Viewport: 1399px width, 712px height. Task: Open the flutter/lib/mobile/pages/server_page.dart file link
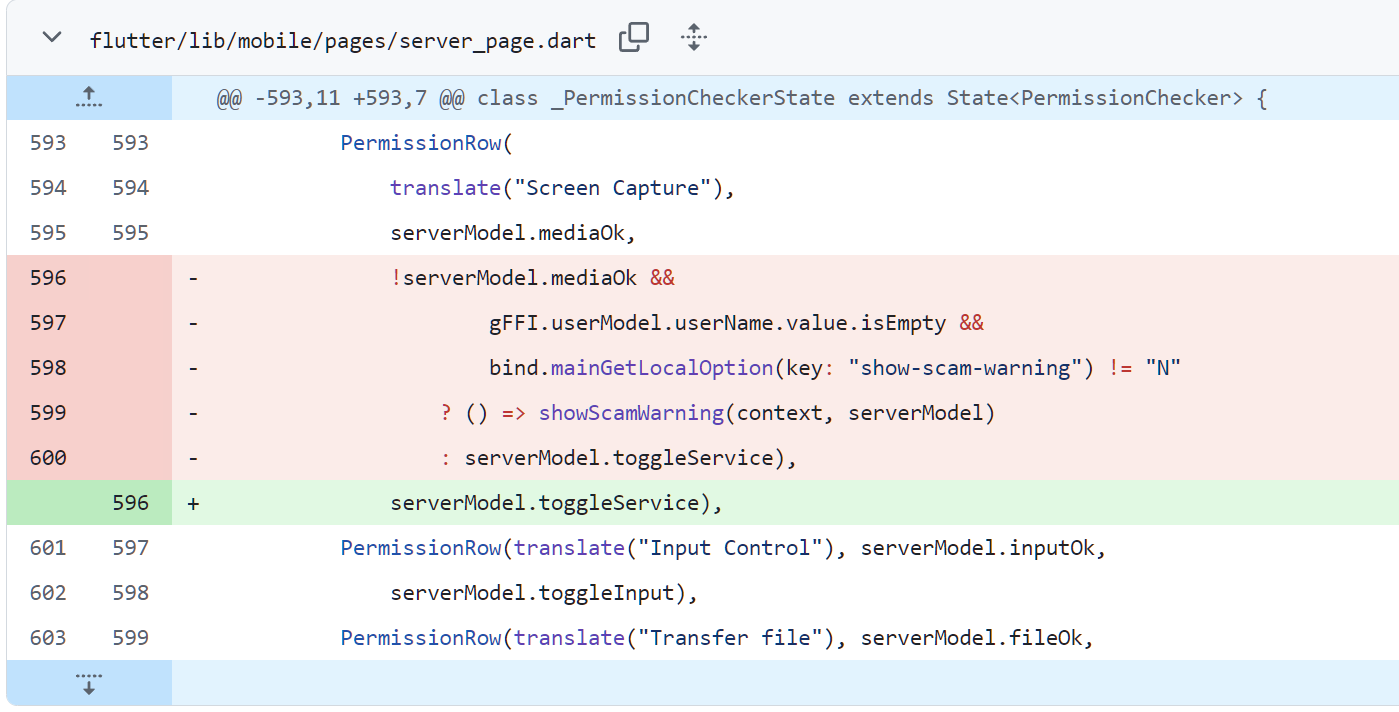click(x=342, y=41)
